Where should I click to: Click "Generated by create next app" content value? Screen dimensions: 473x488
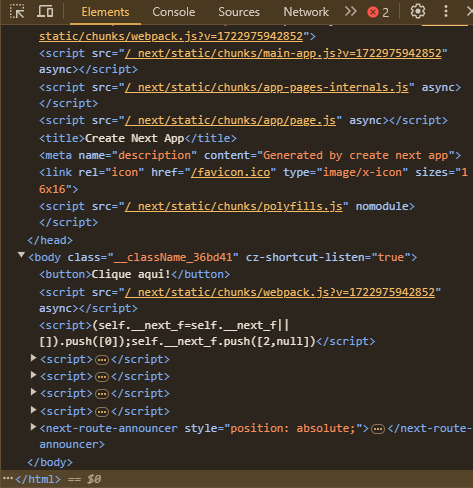(x=356, y=155)
